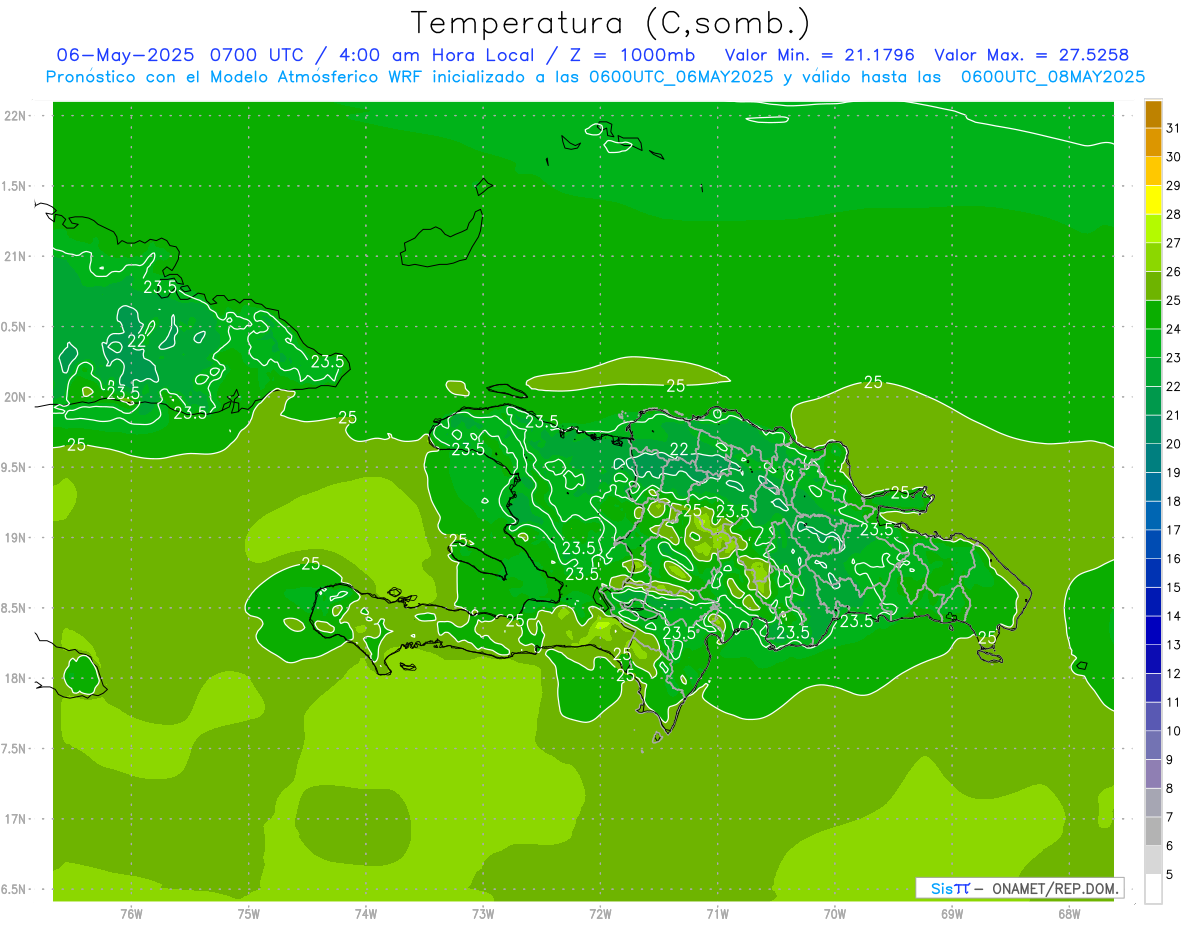Click the '73W' longitude axis label
This screenshot has width=1200, height=927.
click(483, 913)
